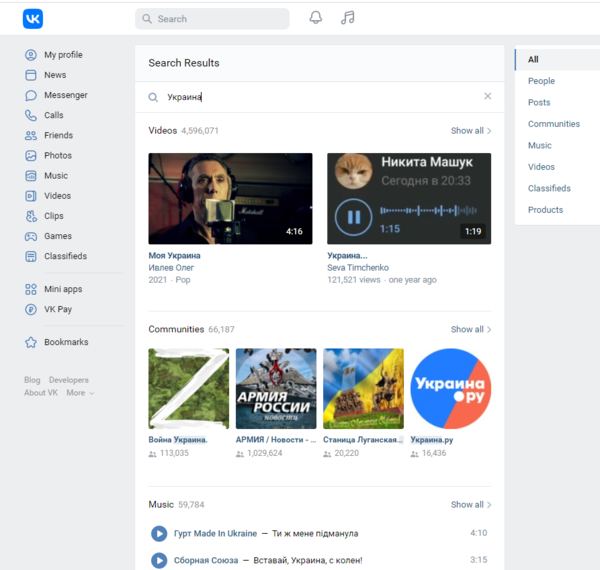Click the Blog footer link
This screenshot has height=570, width=600.
coord(32,380)
